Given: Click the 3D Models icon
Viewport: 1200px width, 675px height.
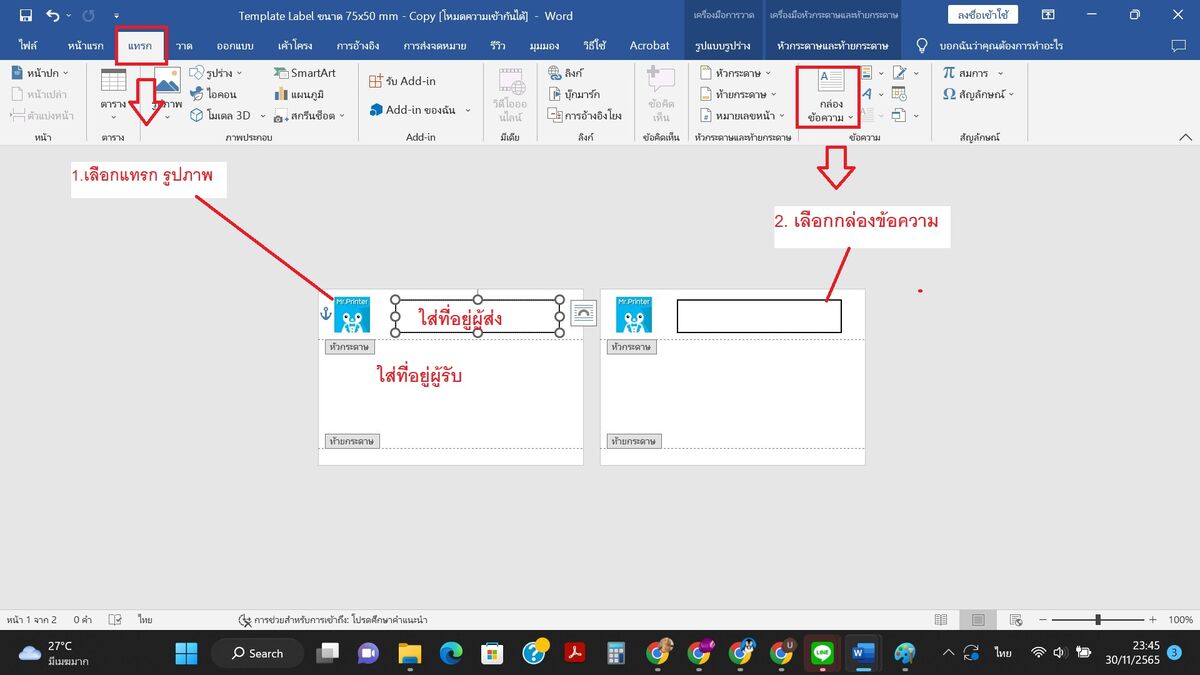Looking at the screenshot, I should pyautogui.click(x=198, y=115).
